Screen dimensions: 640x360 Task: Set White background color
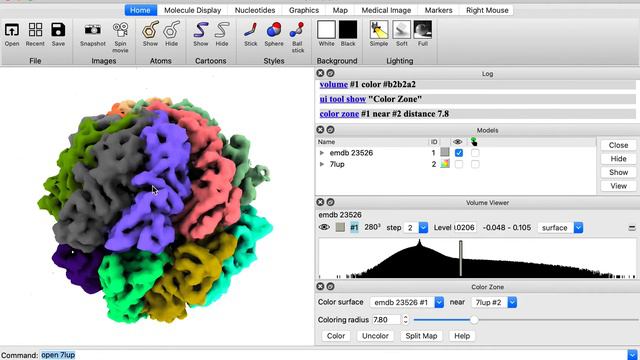click(x=326, y=30)
